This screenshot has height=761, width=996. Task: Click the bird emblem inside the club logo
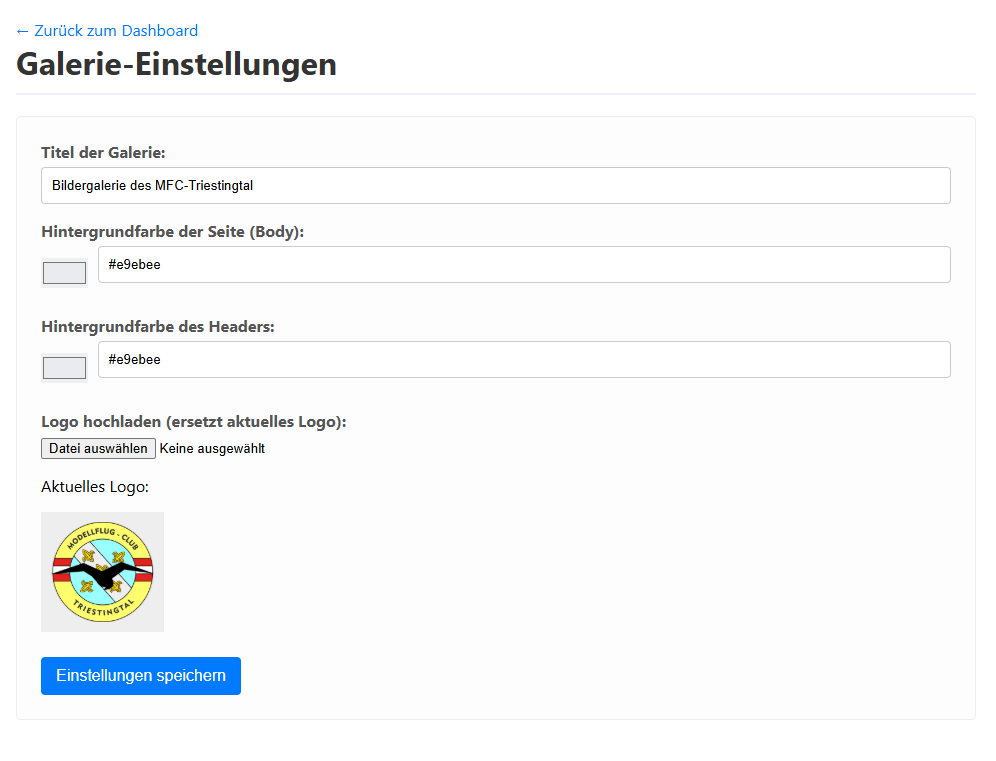point(102,572)
